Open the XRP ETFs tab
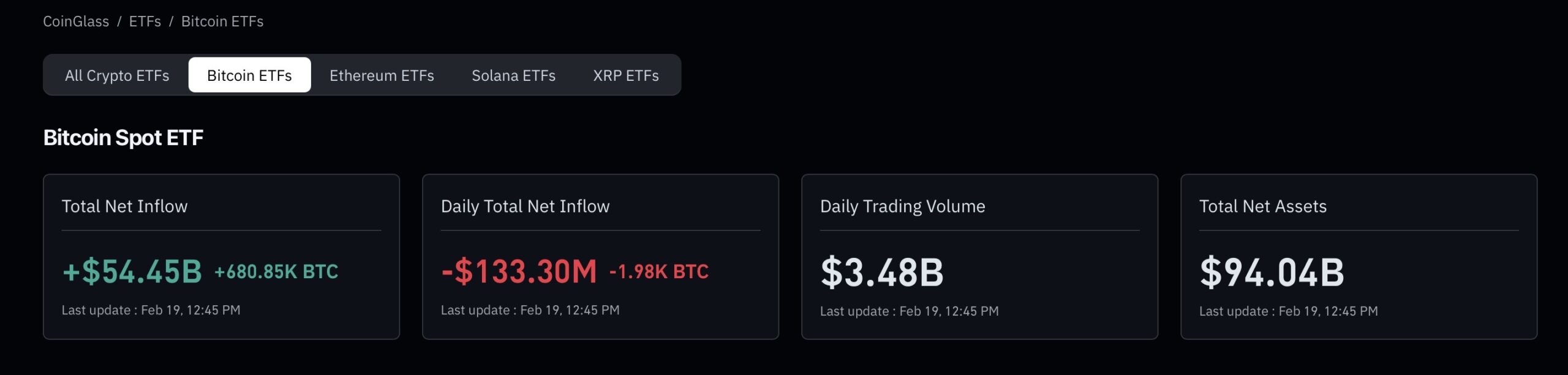Image resolution: width=1568 pixels, height=375 pixels. pos(625,75)
